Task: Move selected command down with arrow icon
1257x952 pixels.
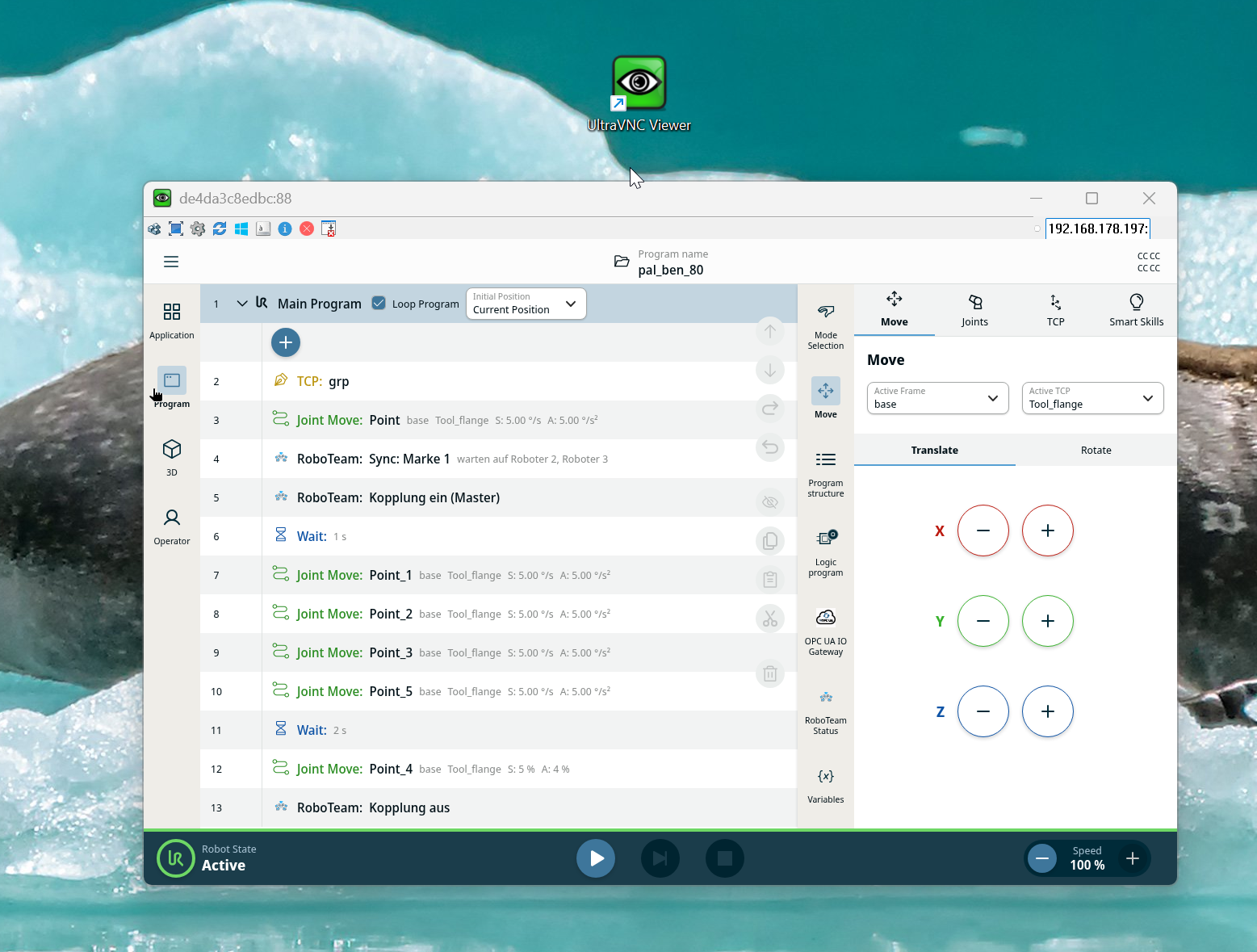Action: 770,370
